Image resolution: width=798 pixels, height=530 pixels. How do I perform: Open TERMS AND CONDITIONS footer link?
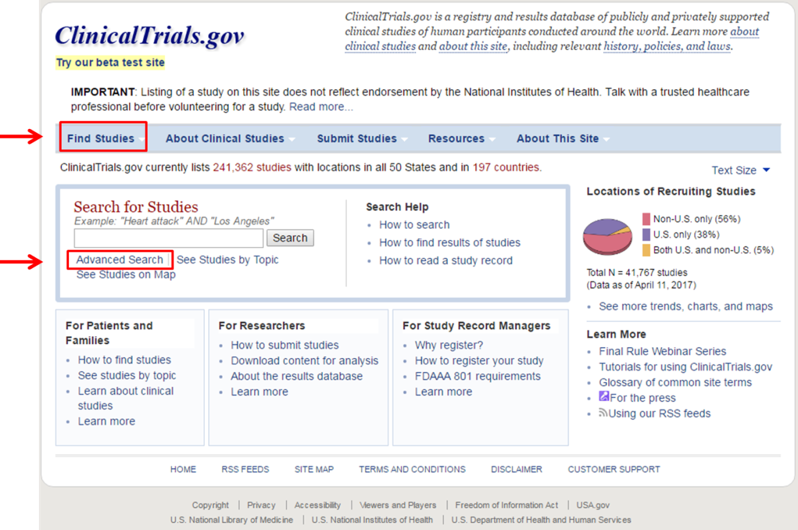(x=412, y=469)
